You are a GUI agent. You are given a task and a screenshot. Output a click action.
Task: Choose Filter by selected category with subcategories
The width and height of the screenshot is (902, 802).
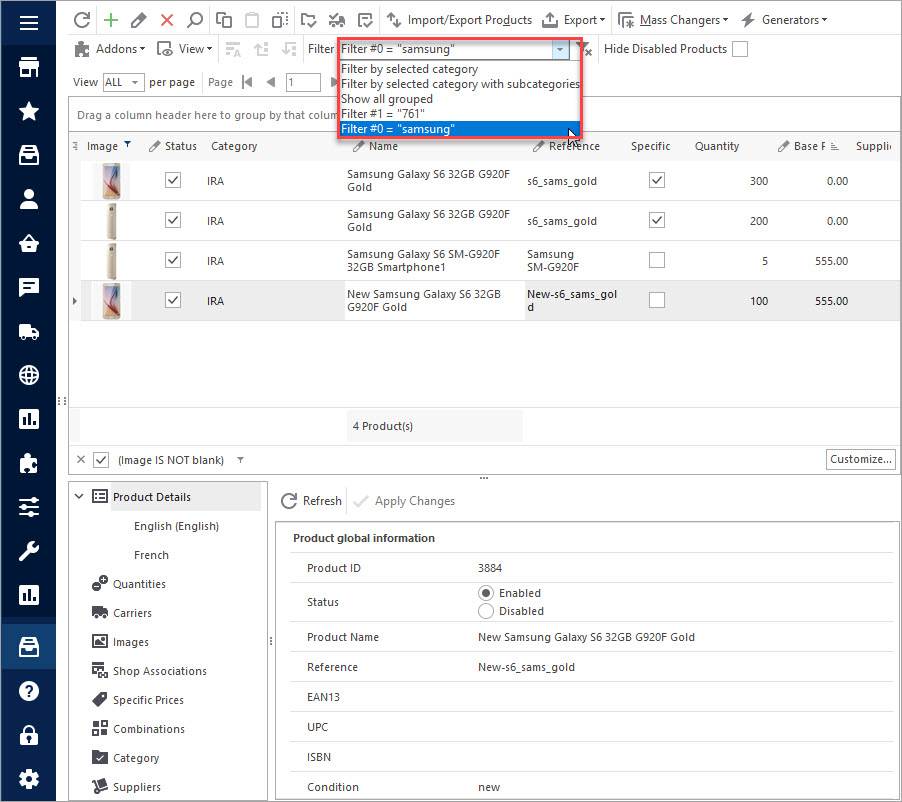click(x=460, y=84)
